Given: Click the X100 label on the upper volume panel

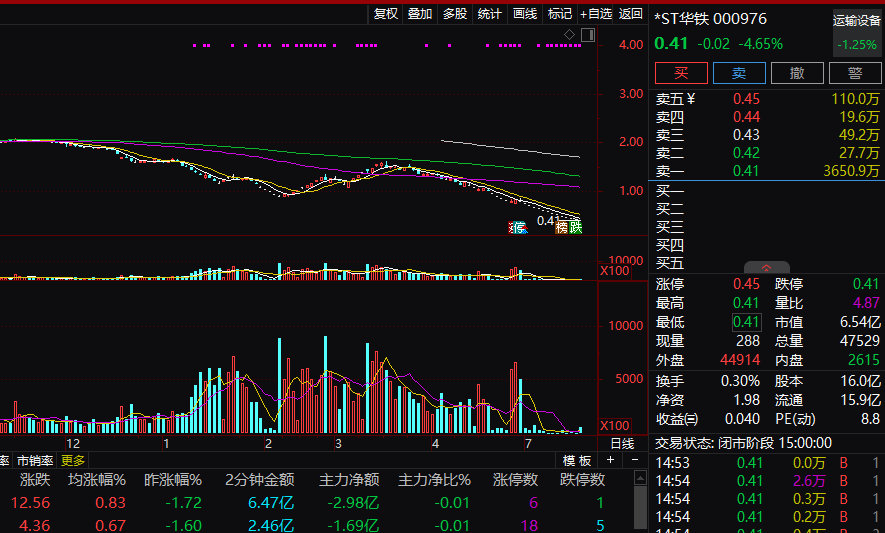Looking at the screenshot, I should (614, 270).
